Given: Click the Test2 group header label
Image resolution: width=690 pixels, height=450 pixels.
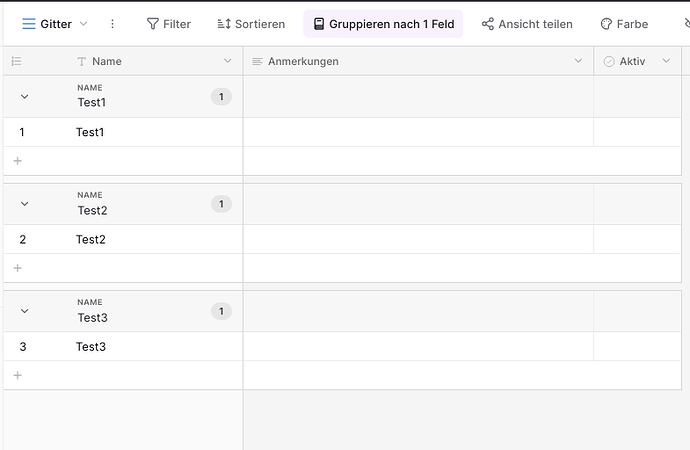Looking at the screenshot, I should coord(92,210).
